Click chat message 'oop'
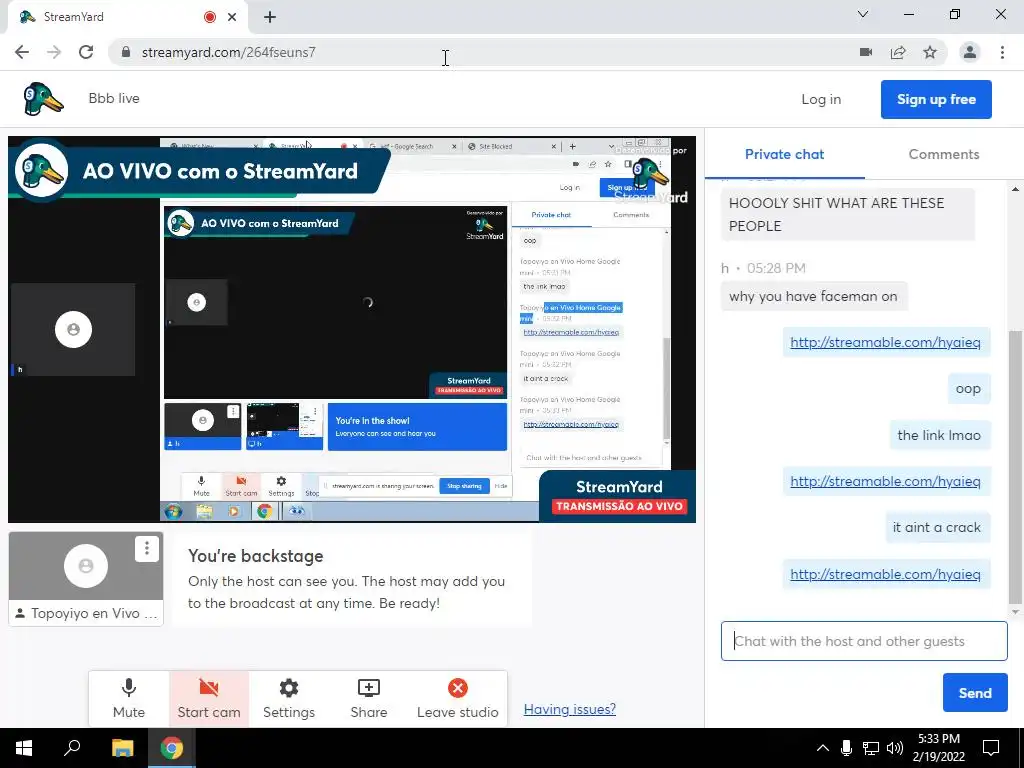 point(968,389)
